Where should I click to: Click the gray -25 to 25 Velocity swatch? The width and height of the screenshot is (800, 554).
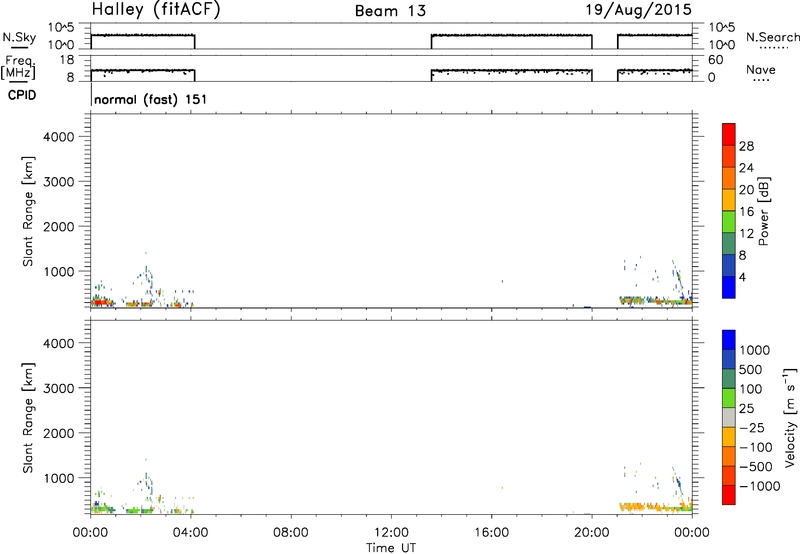pyautogui.click(x=729, y=417)
